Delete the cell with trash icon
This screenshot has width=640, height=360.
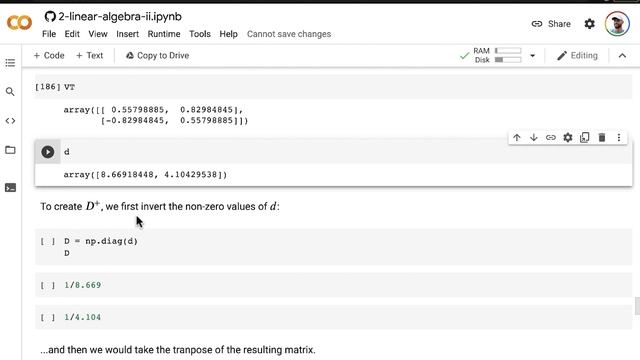602,138
